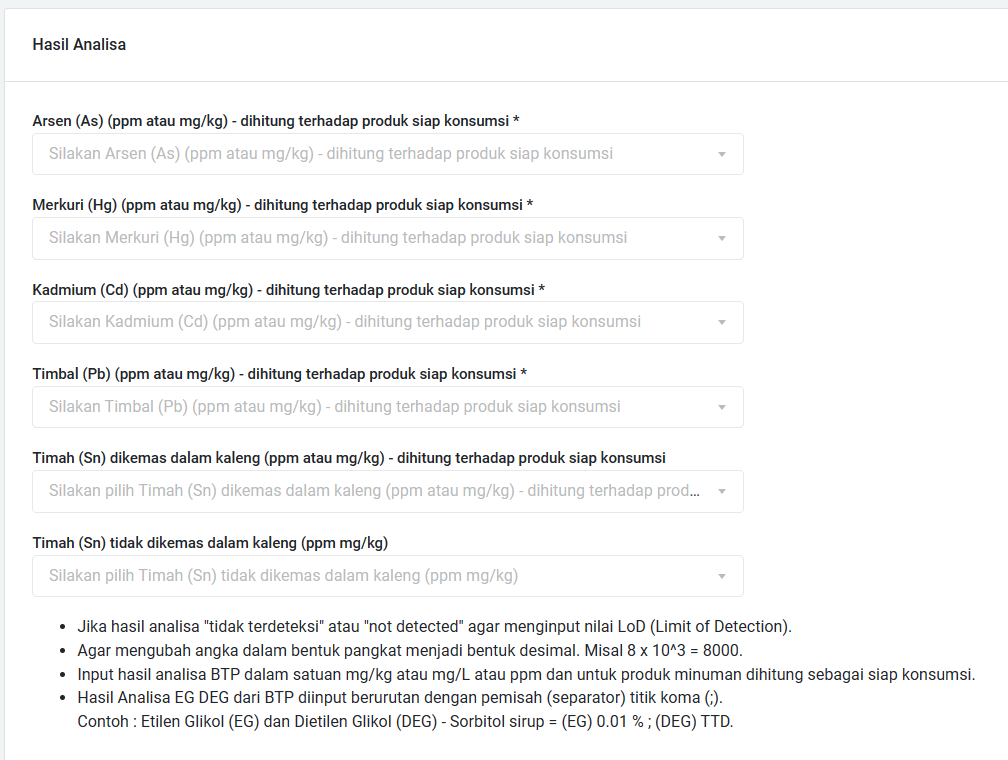Click the arrow icon for Timah tidak dikemas
The image size is (1008, 760).
point(722,577)
